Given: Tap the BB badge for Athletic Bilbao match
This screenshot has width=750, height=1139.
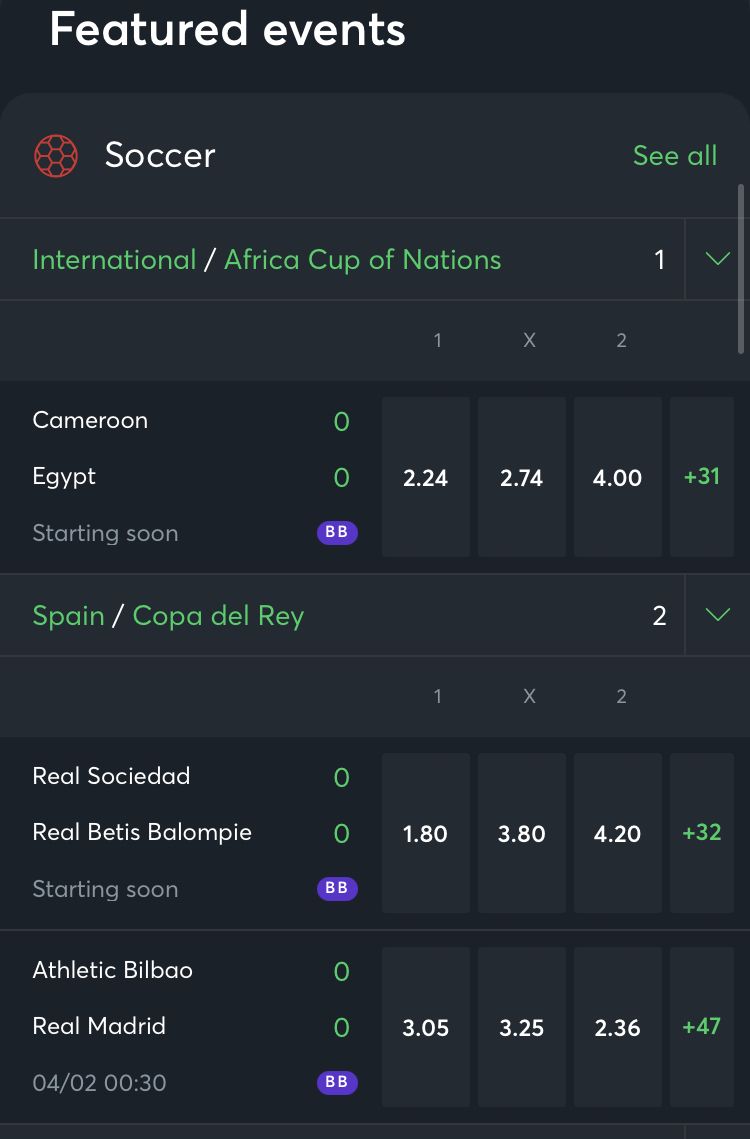Looking at the screenshot, I should [x=337, y=1082].
